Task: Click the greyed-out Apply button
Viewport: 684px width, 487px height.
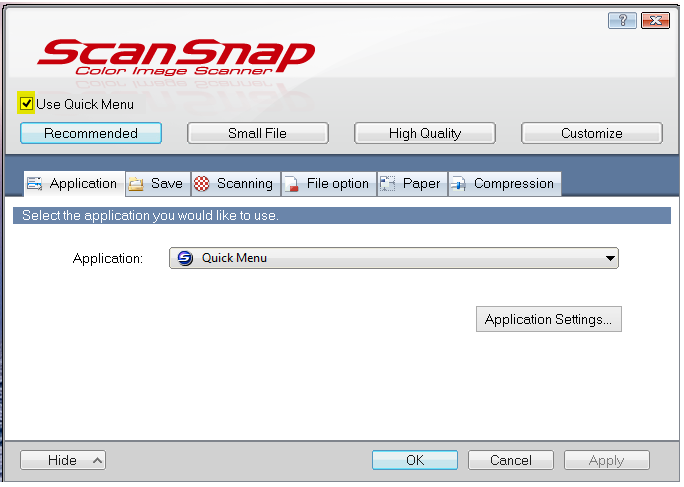Action: tap(606, 460)
